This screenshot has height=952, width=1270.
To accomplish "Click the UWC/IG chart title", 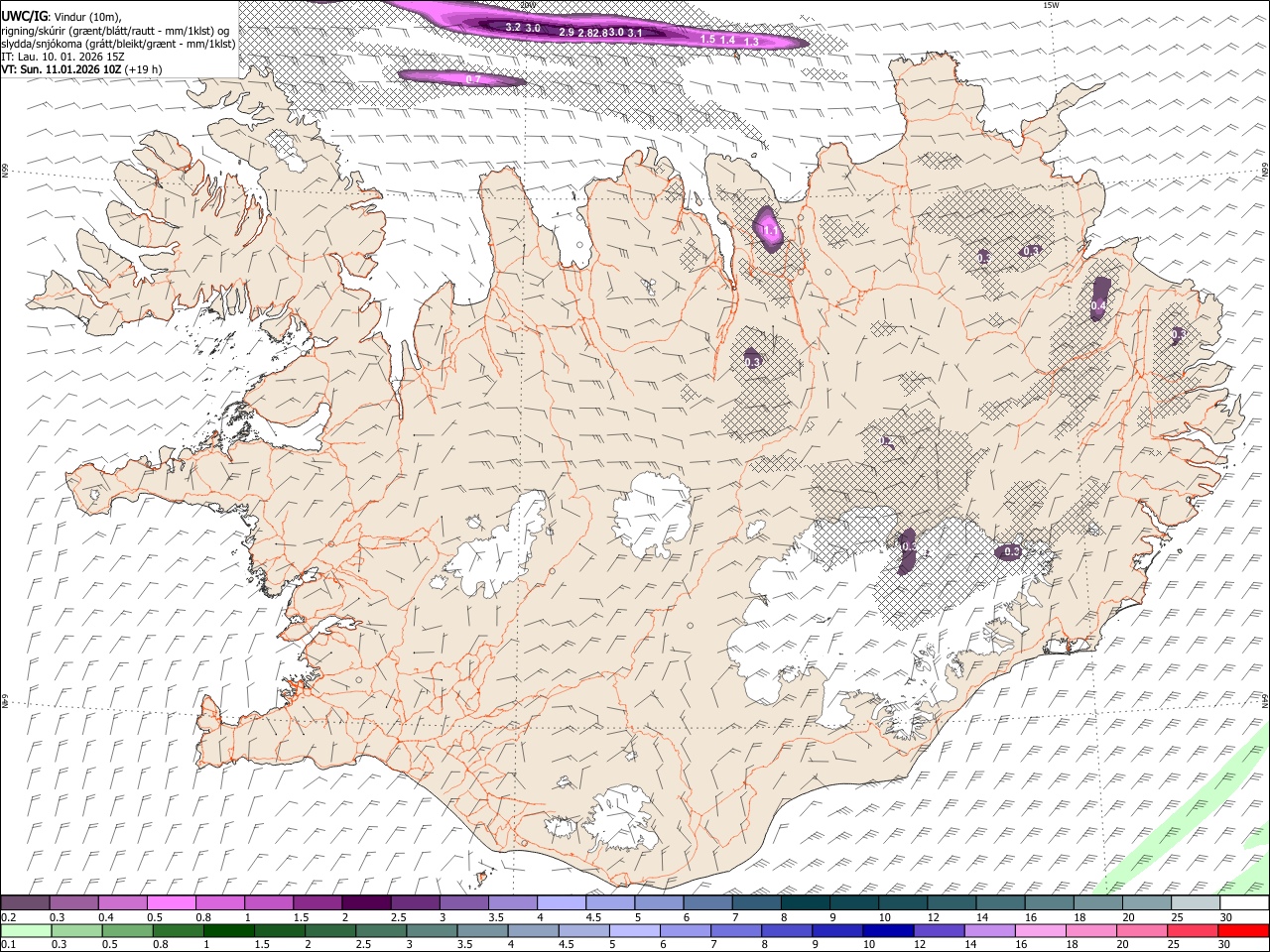I will 24,15.
